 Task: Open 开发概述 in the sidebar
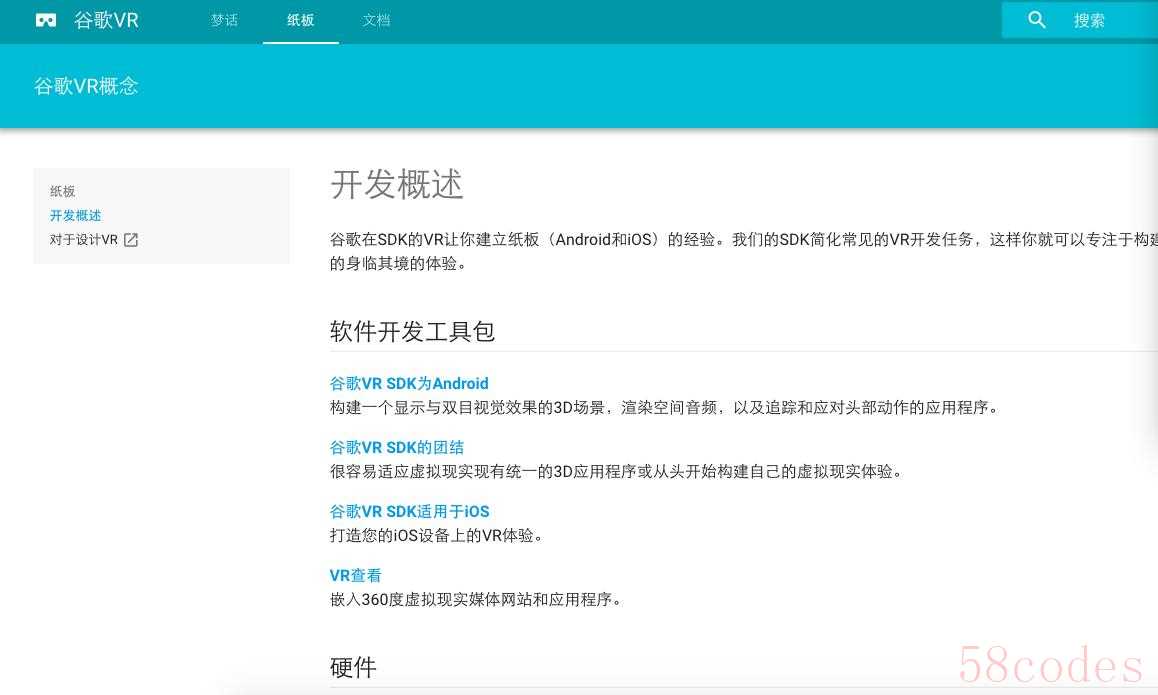point(75,216)
